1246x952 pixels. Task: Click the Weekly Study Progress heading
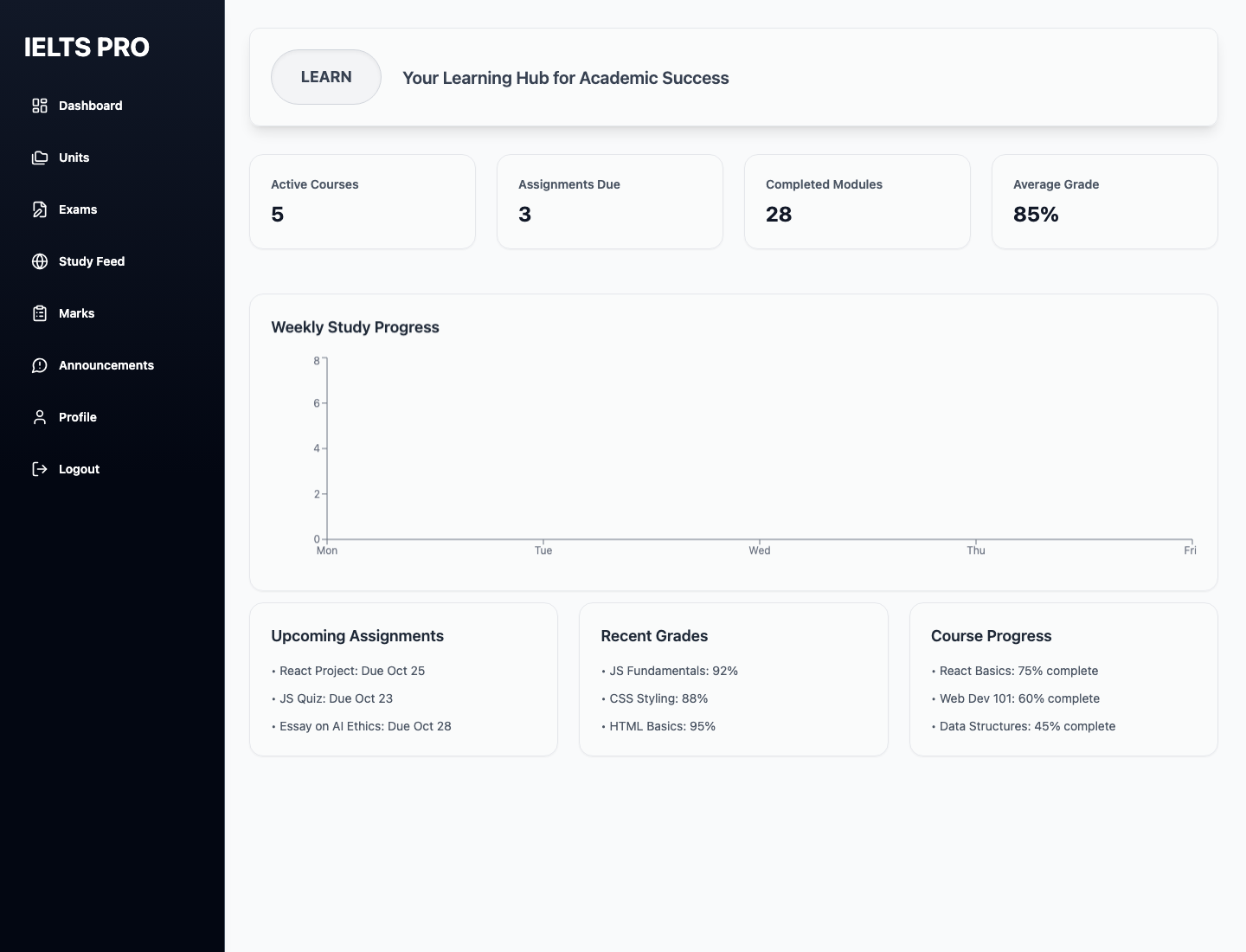click(x=355, y=327)
